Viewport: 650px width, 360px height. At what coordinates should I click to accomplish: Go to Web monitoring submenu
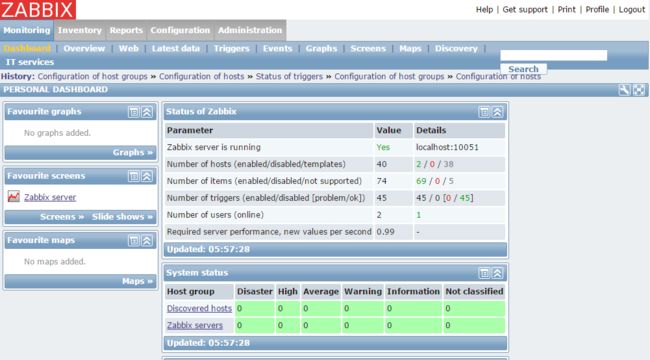coord(129,49)
